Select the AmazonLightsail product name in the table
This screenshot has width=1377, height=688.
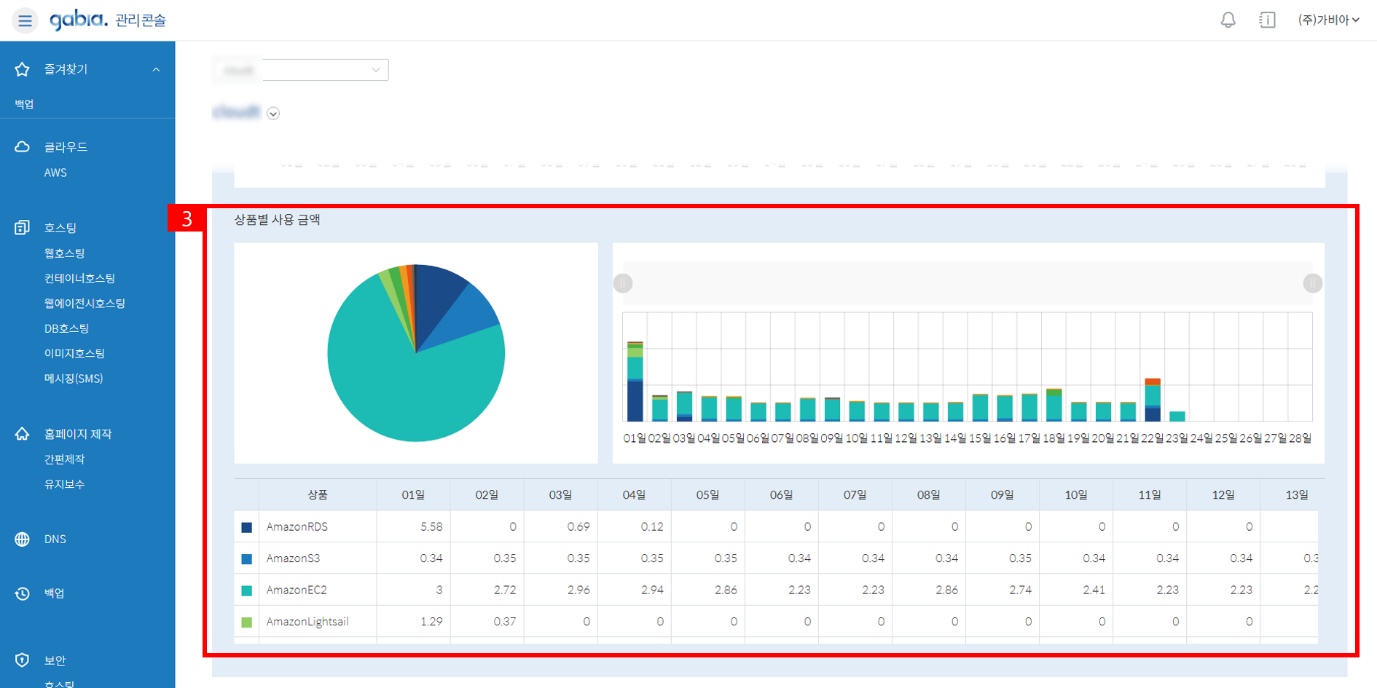[x=307, y=622]
